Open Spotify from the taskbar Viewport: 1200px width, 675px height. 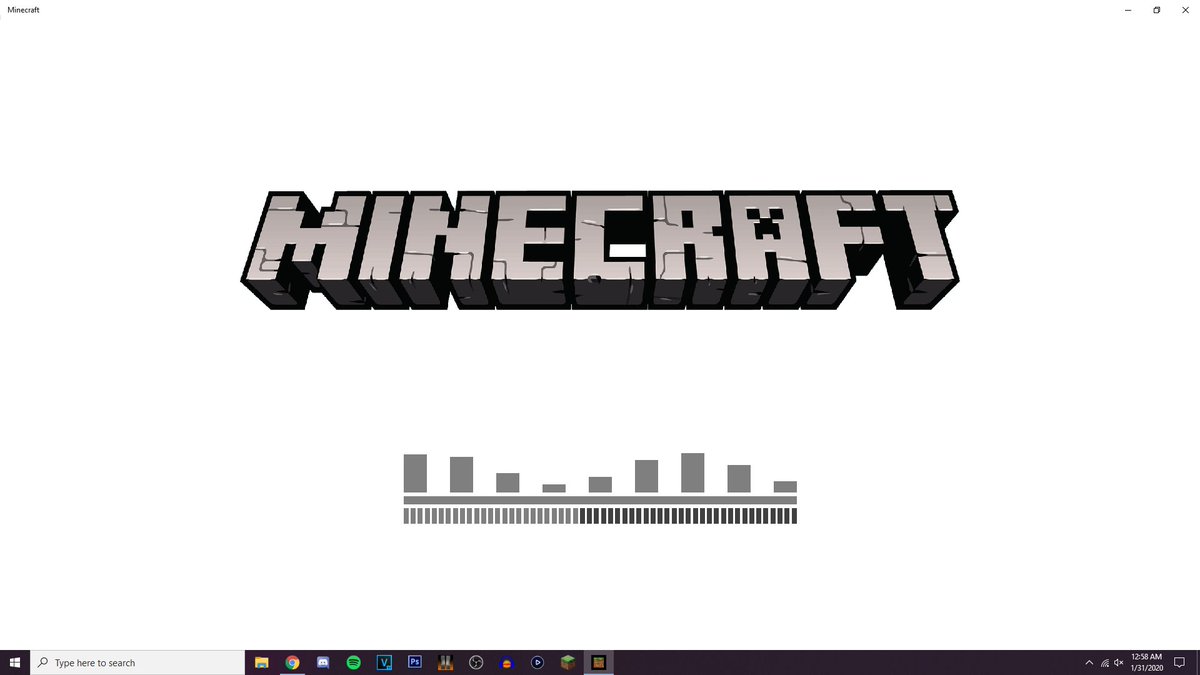(x=354, y=662)
